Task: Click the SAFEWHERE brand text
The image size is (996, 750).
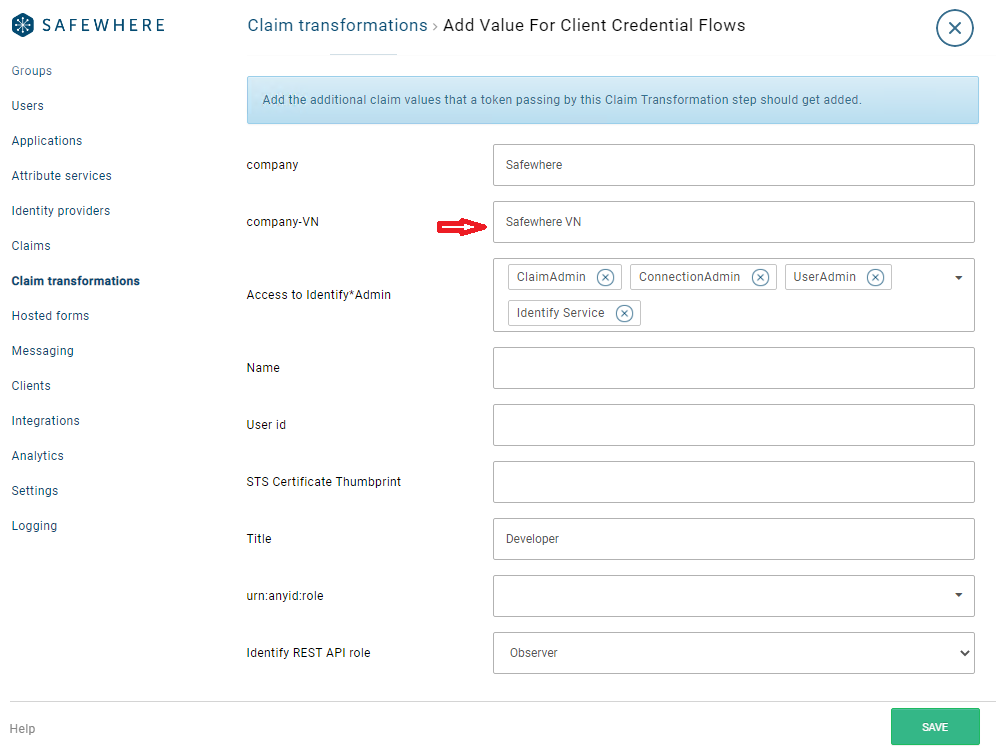Action: [x=104, y=25]
